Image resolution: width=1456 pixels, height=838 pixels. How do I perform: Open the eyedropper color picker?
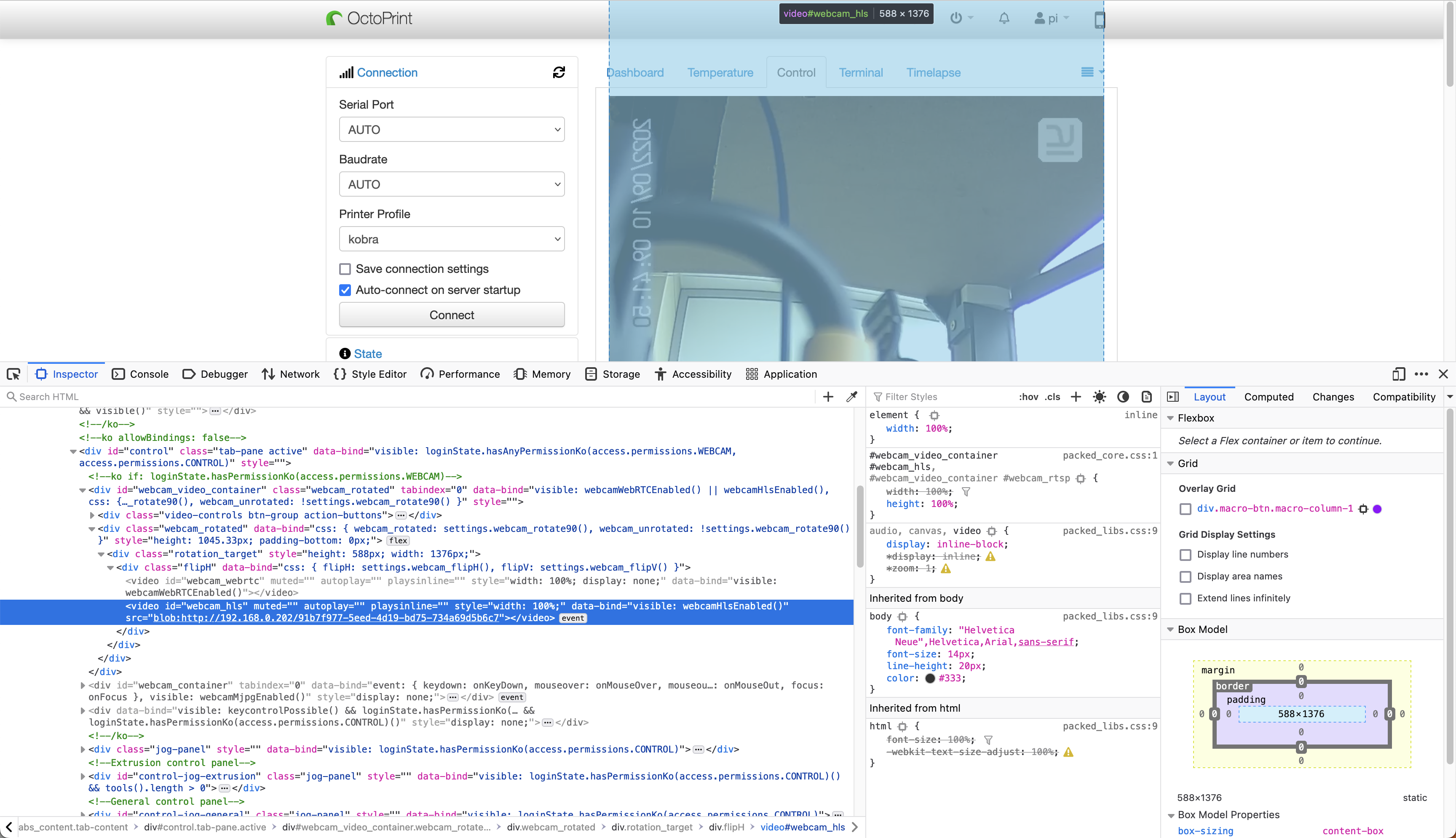pyautogui.click(x=851, y=397)
